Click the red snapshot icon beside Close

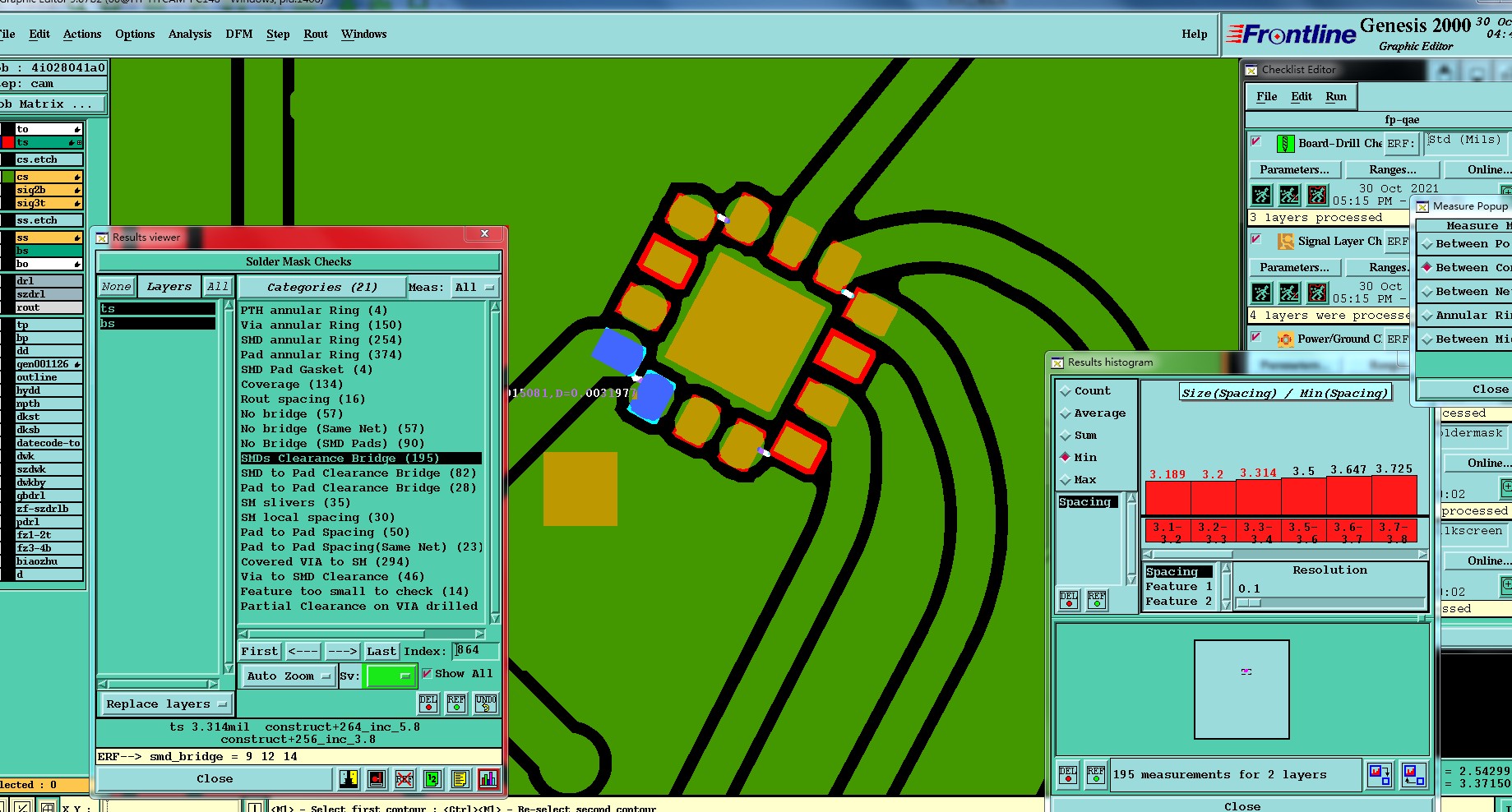click(x=377, y=778)
